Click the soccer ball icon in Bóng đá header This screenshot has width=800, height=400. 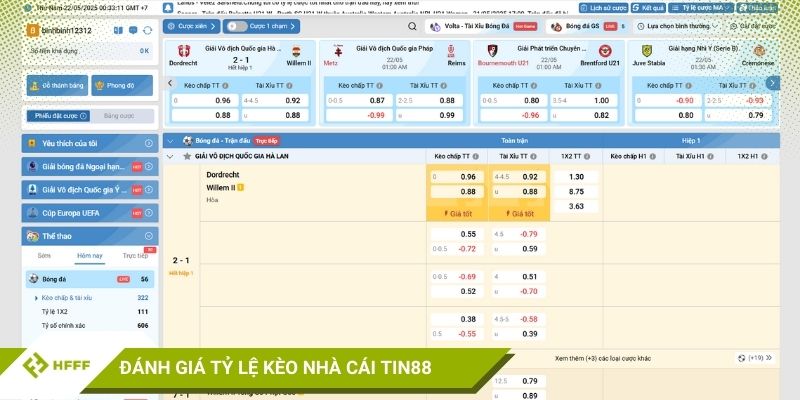click(x=187, y=141)
